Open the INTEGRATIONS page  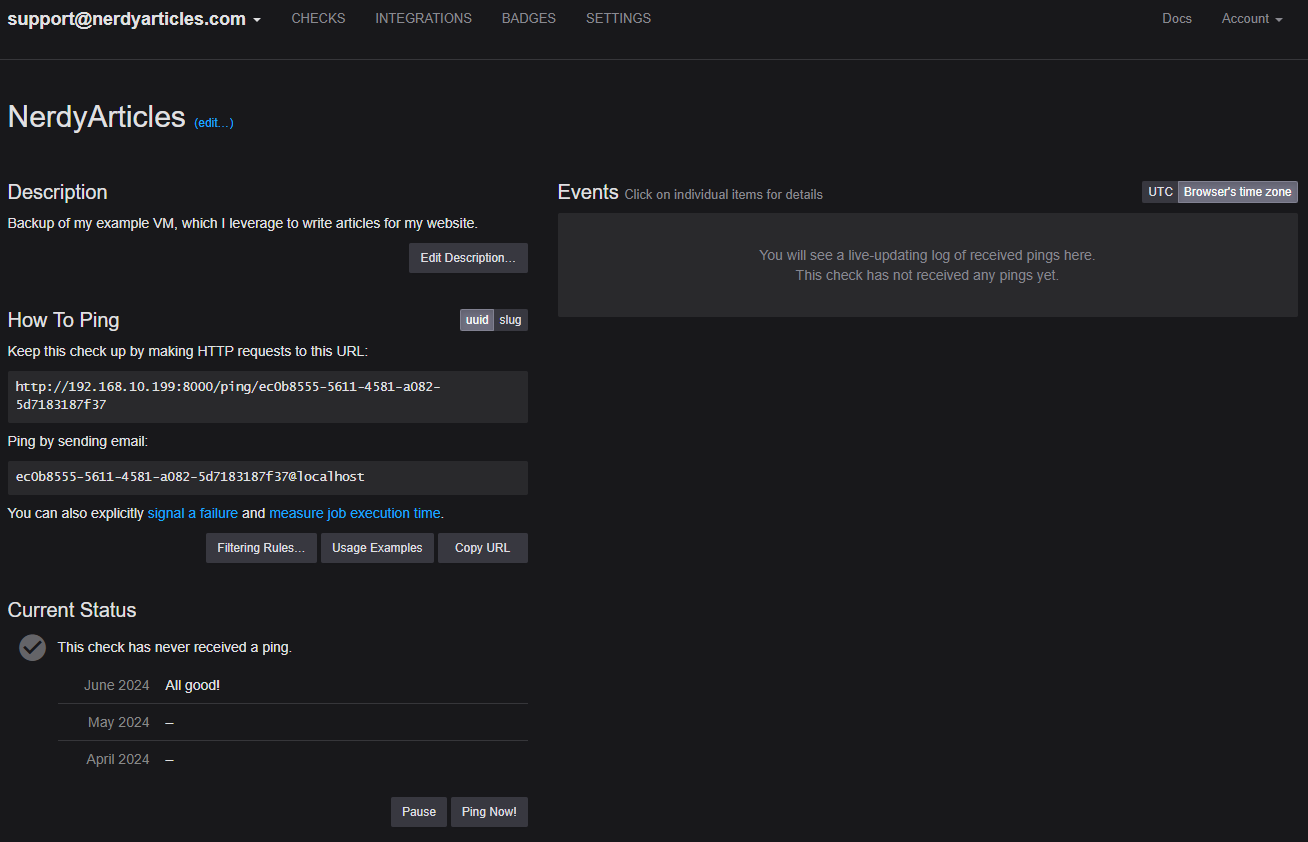423,18
